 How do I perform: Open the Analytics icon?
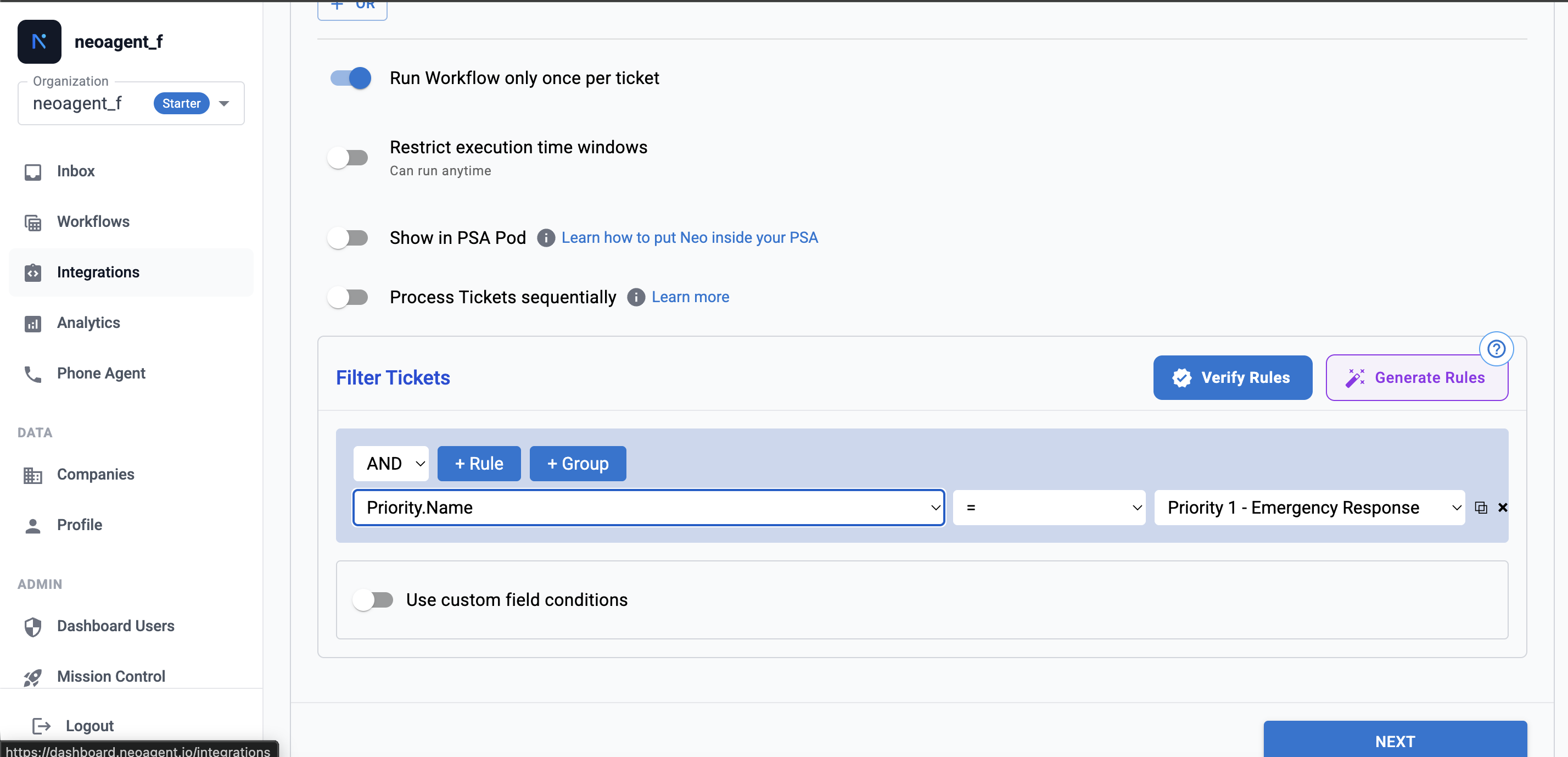33,324
